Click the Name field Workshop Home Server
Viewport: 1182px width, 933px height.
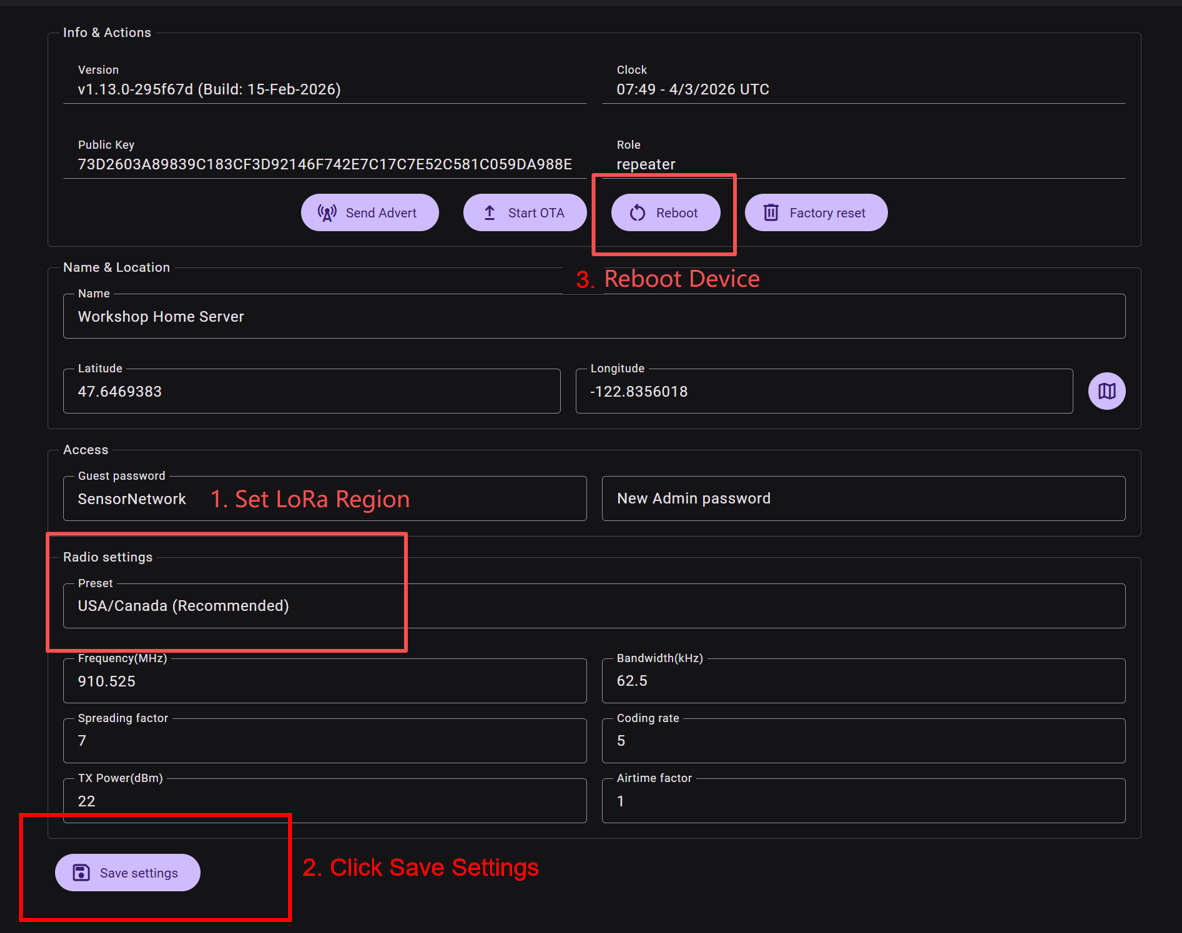594,317
